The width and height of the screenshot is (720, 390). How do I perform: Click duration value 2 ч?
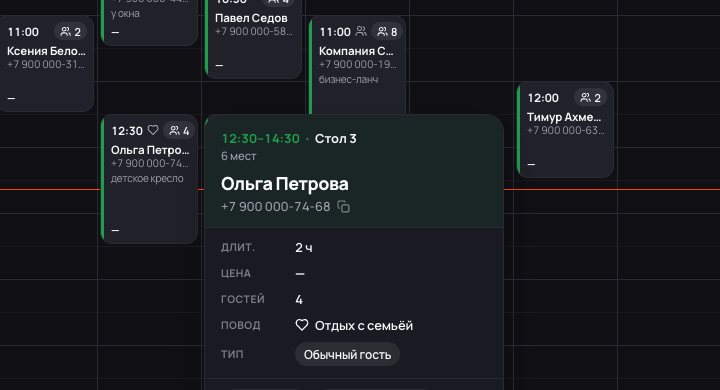pyautogui.click(x=304, y=248)
